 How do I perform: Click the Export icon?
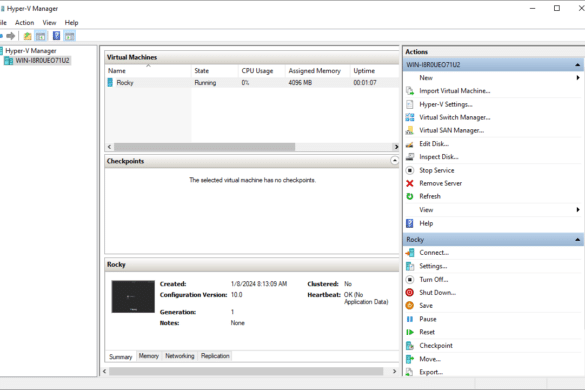pyautogui.click(x=410, y=372)
